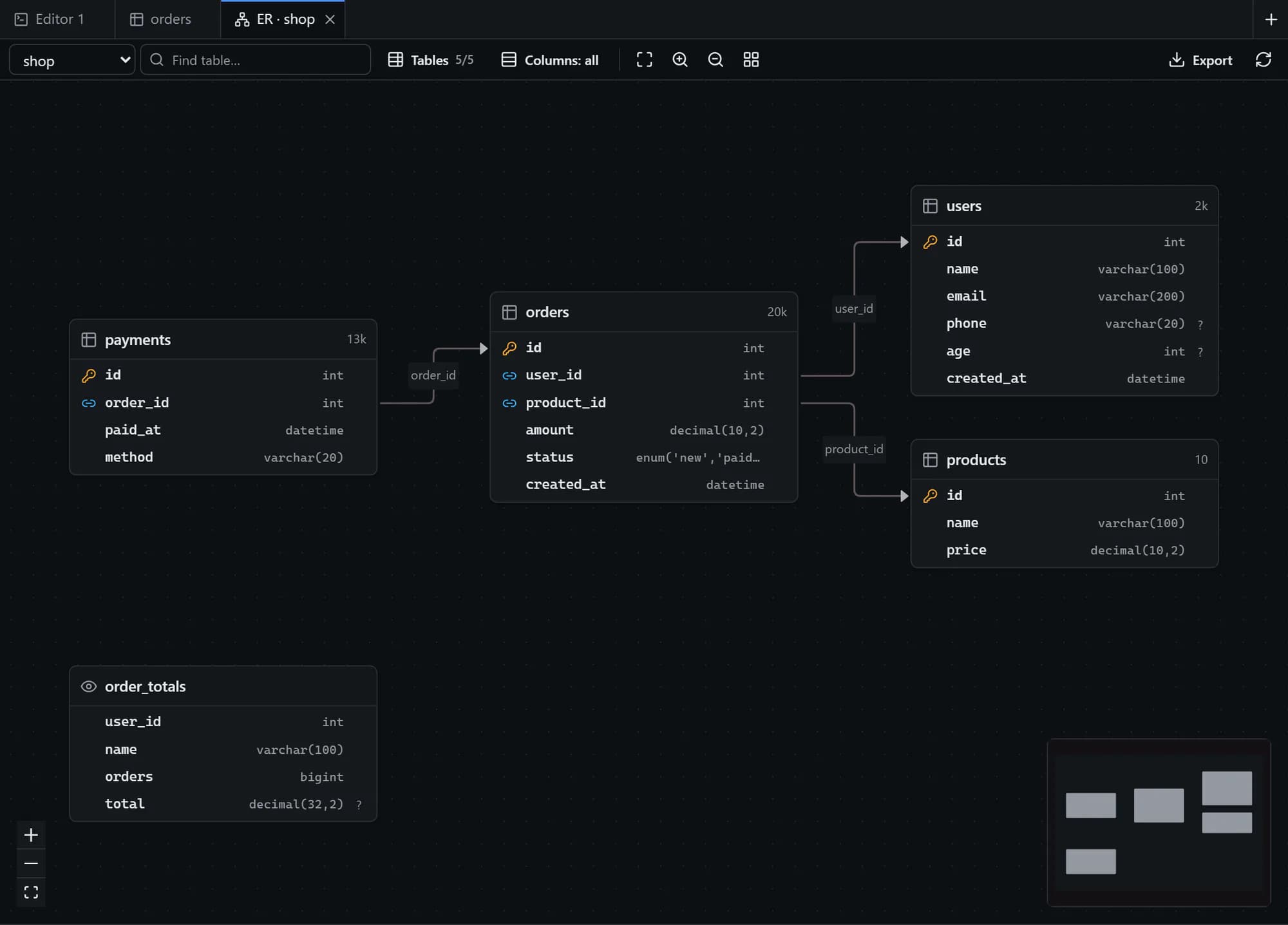This screenshot has width=1288, height=925.
Task: Zoom out using the magnifier minus icon
Action: 715,60
